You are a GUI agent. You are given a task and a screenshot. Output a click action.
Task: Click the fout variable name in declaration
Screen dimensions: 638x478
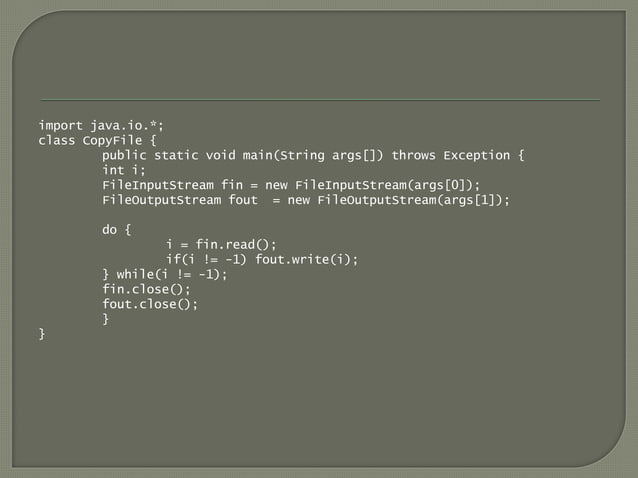coord(243,200)
